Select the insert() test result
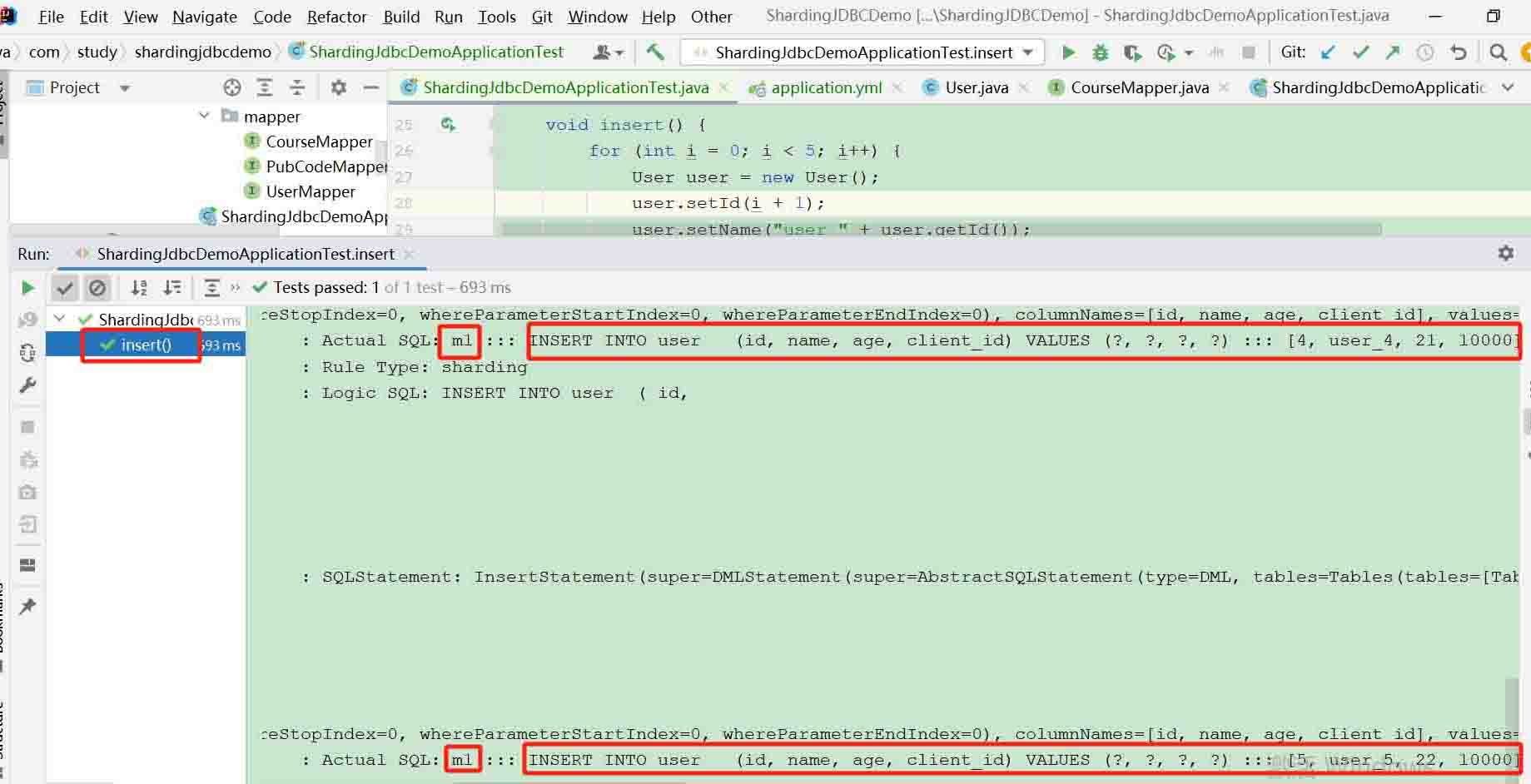The height and width of the screenshot is (784, 1531). 146,345
